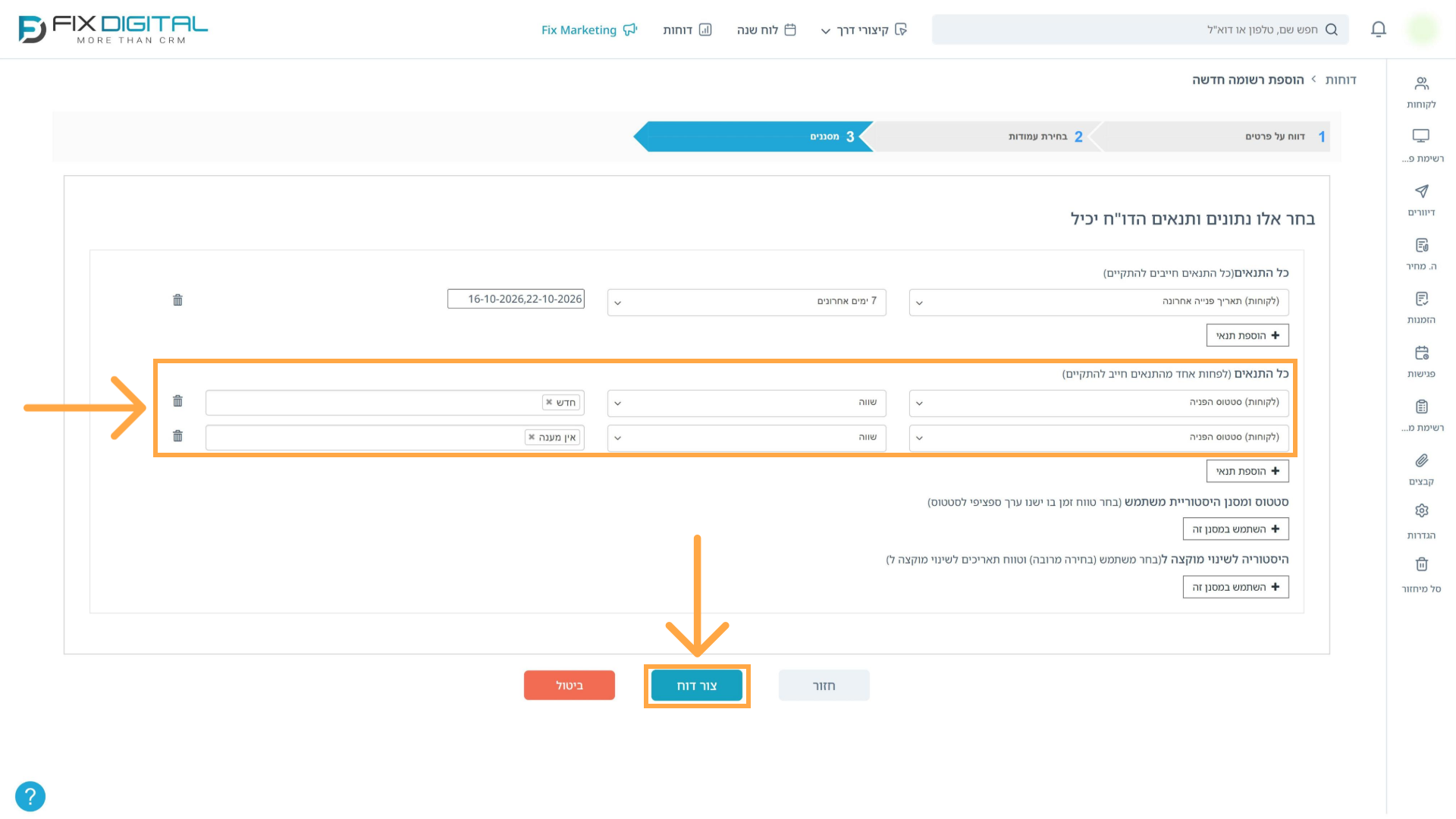Screen dimensions: 1456x819
Task: Open the 7 ימים אחרונים range dropdown
Action: click(x=746, y=302)
